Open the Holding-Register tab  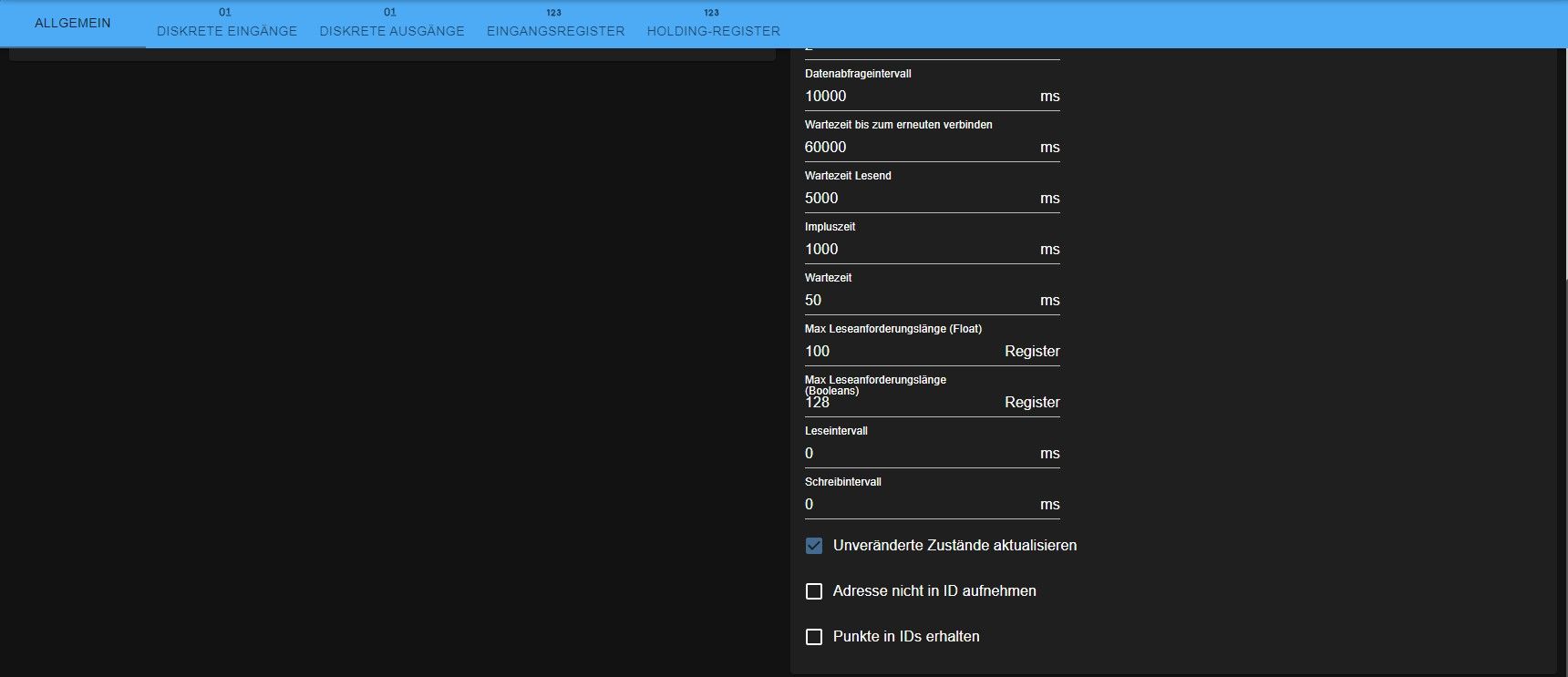tap(714, 24)
